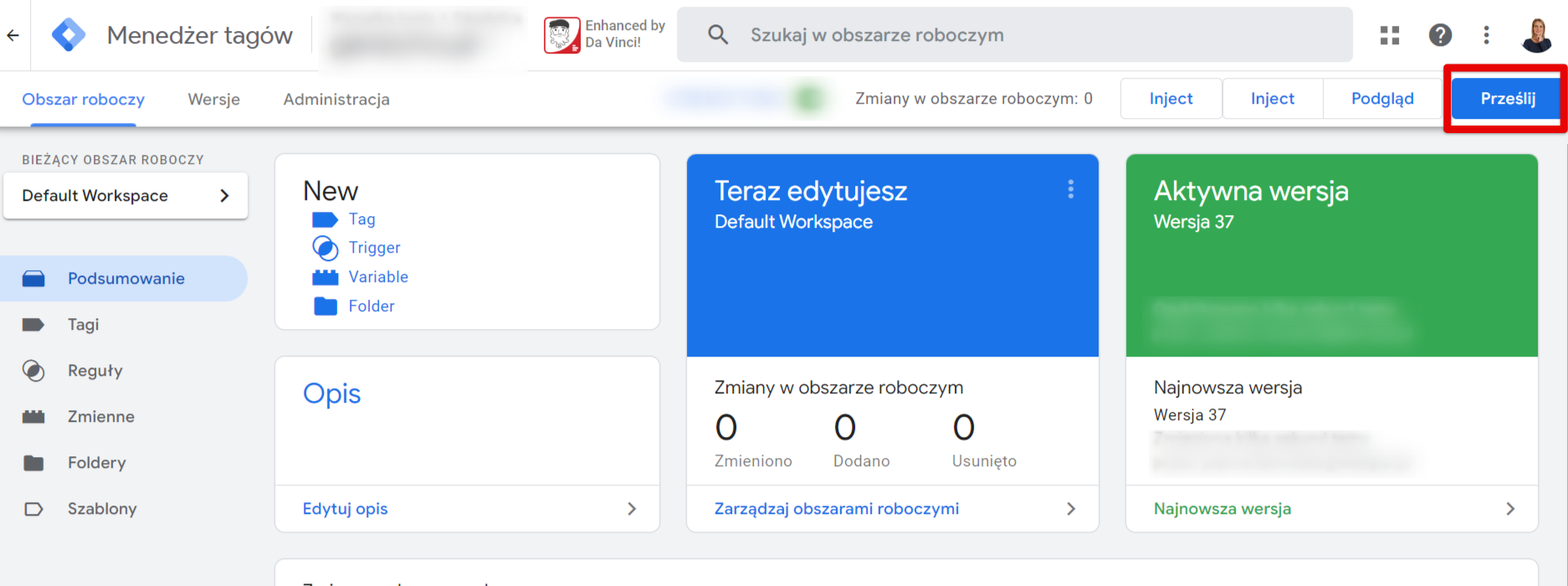Click the user profile avatar
The width and height of the screenshot is (1568, 586).
tap(1537, 35)
